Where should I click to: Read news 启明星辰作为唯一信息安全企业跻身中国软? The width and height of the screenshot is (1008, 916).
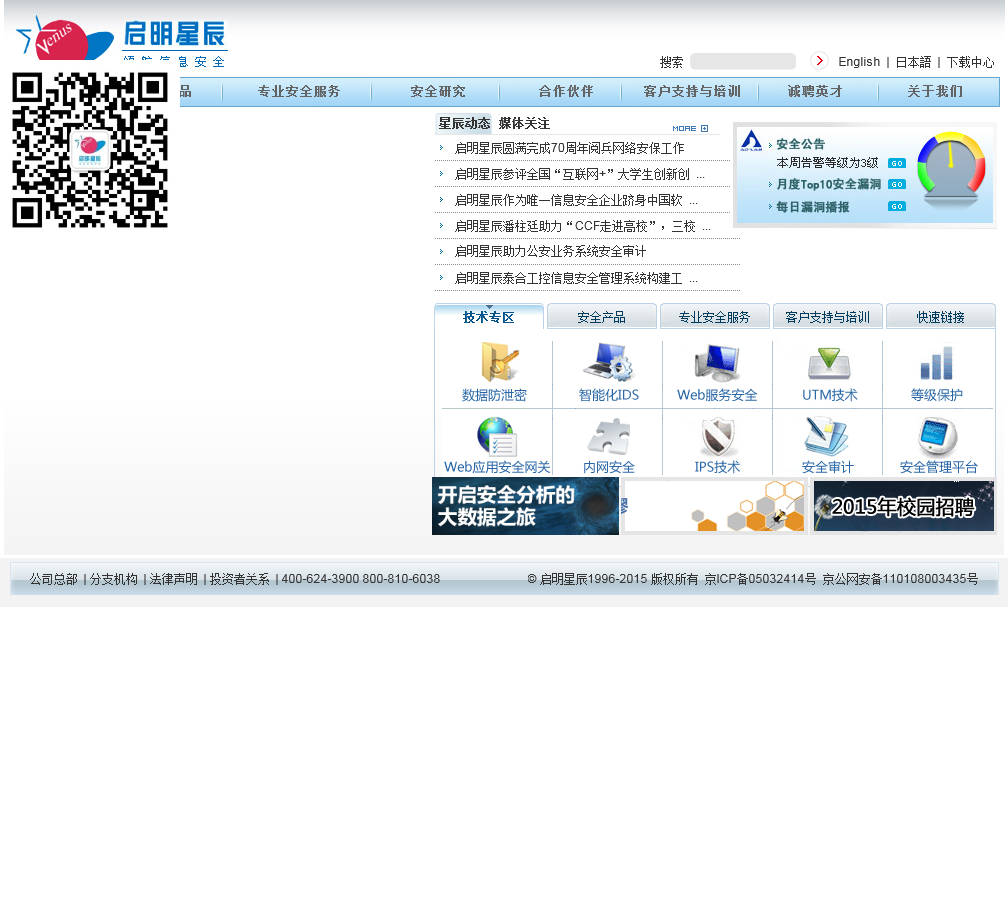pyautogui.click(x=576, y=201)
